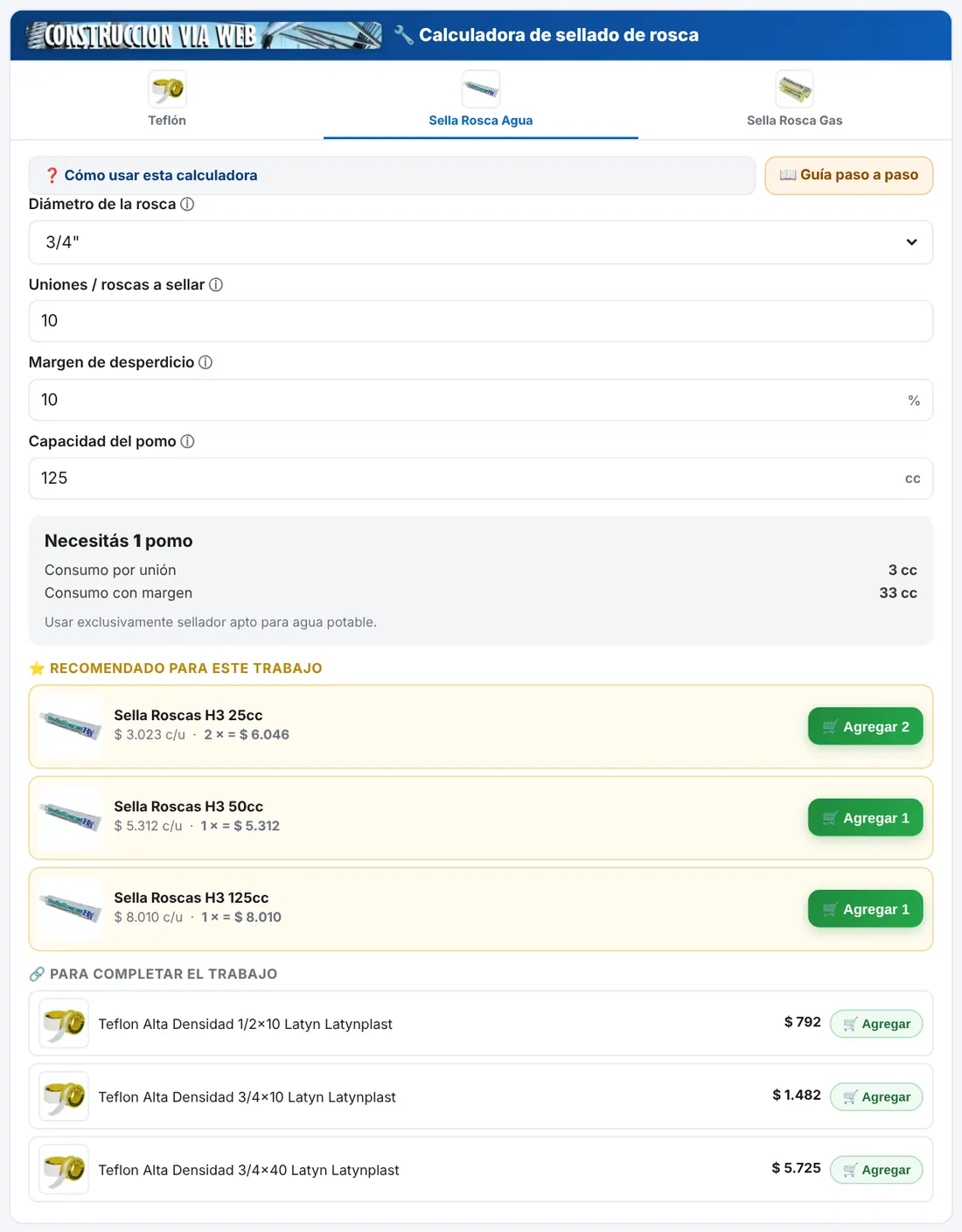This screenshot has width=962, height=1232.
Task: Open the Sella Roscas H3 50cc image
Action: point(71,818)
